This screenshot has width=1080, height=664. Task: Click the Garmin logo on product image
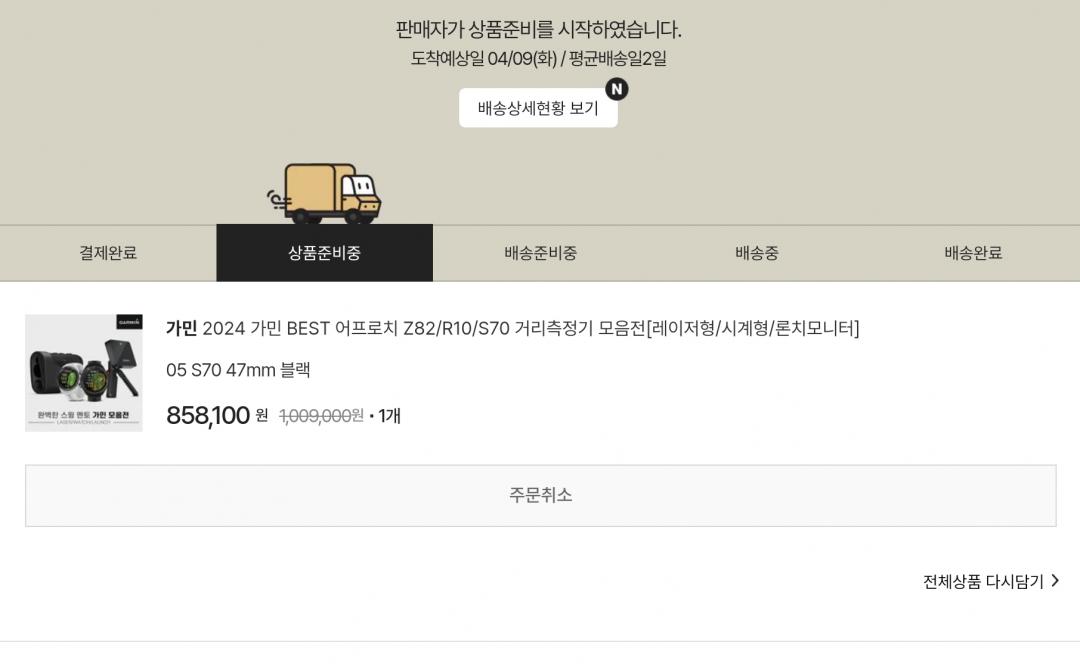click(129, 322)
